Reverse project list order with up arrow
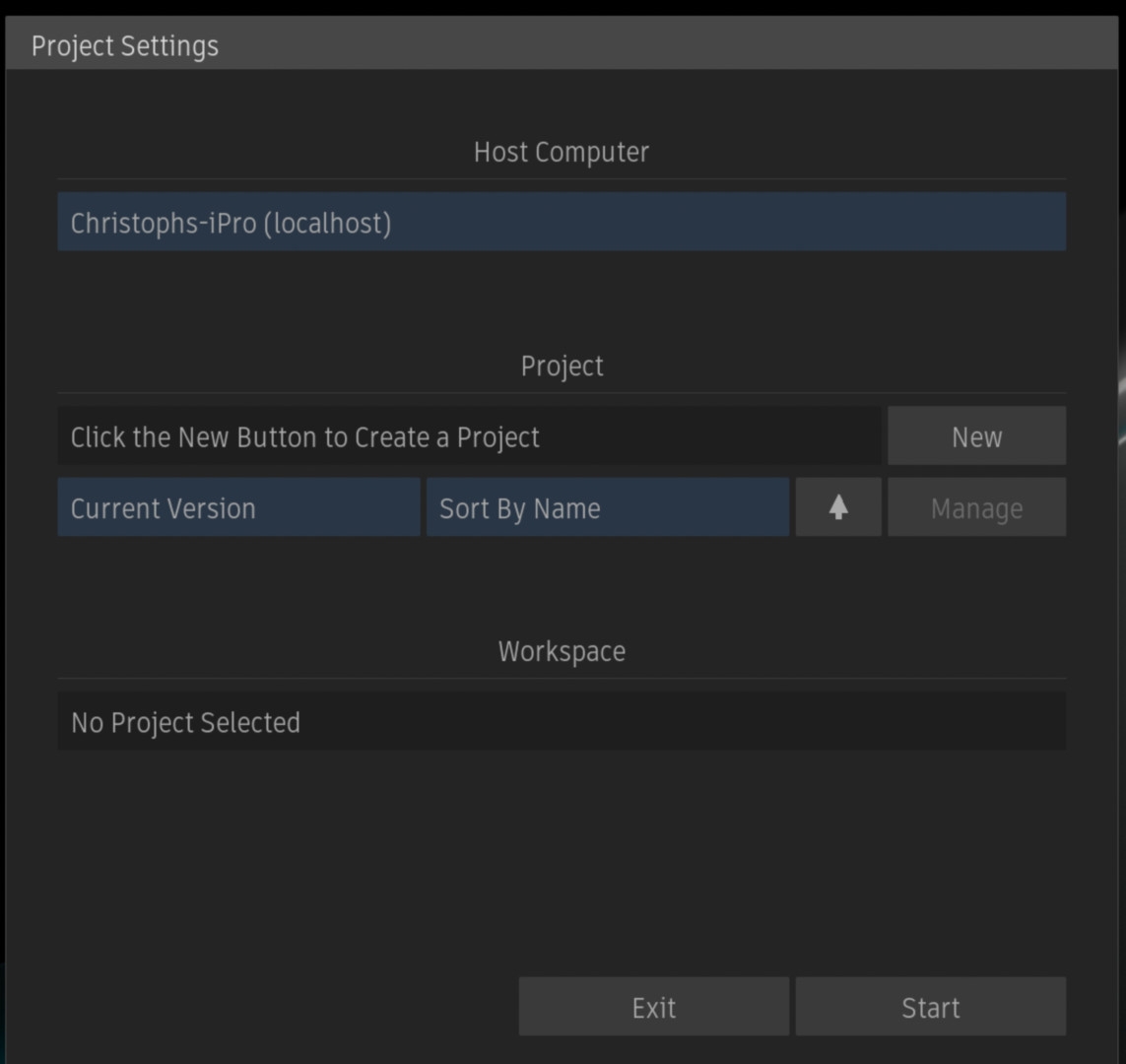This screenshot has height=1064, width=1126. click(838, 507)
